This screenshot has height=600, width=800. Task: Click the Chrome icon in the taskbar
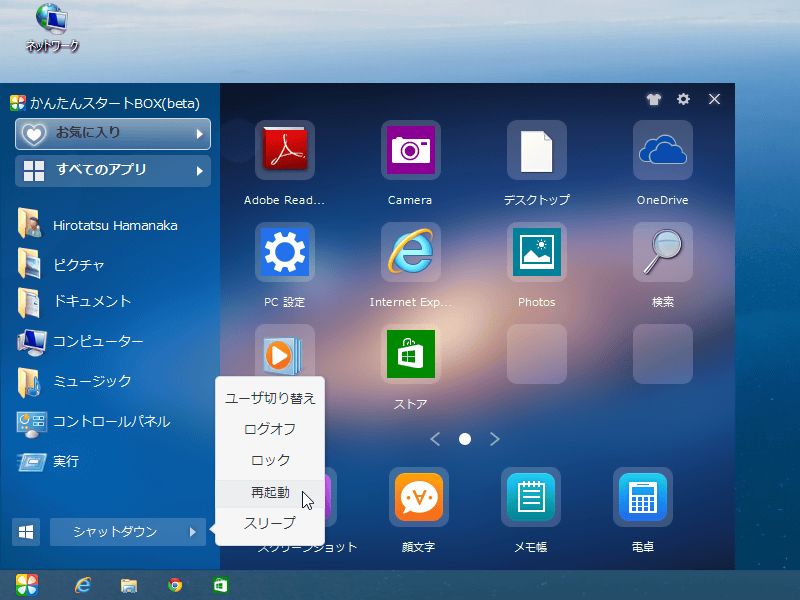pyautogui.click(x=175, y=585)
